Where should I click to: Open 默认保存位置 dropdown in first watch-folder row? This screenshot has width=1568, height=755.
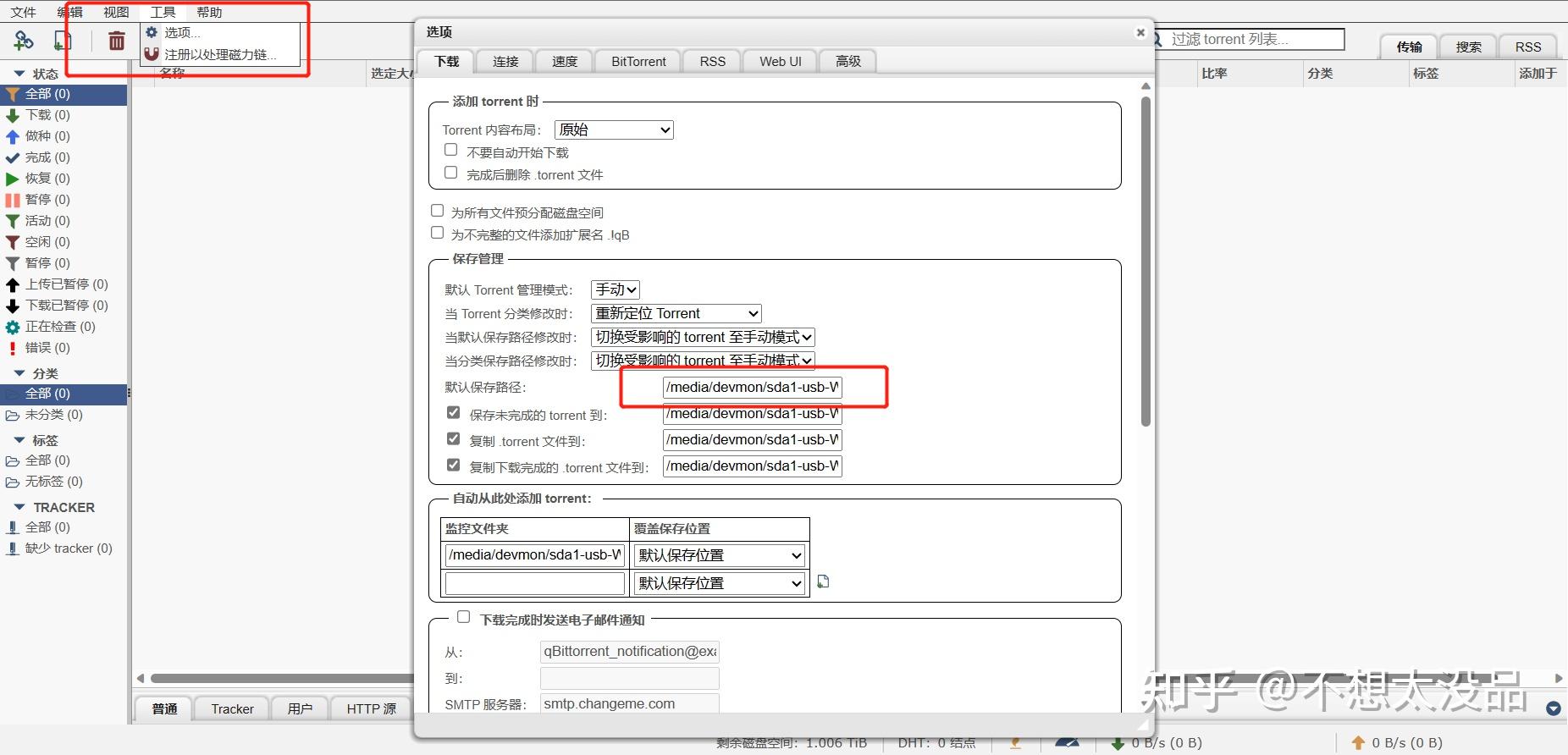point(720,555)
